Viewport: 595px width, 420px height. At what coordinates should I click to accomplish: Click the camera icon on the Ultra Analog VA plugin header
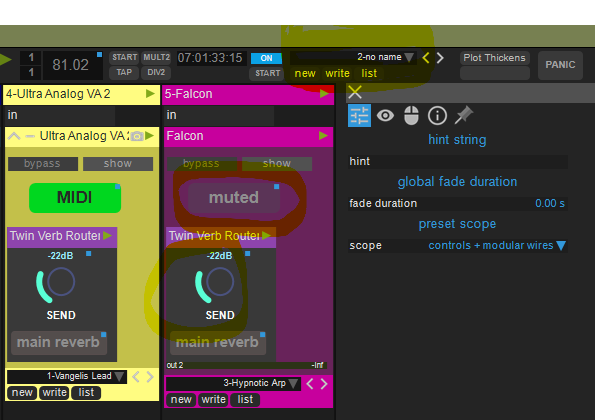pos(137,136)
